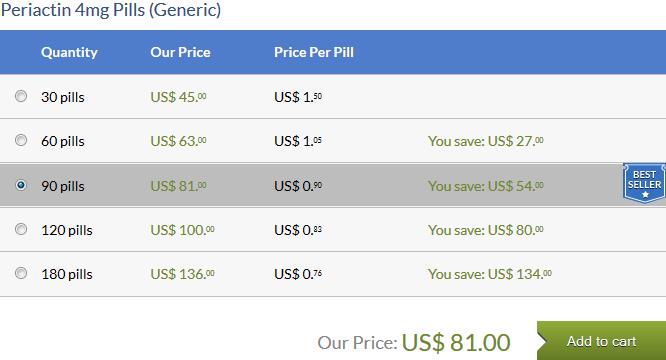Click the Best Seller badge icon
The height and width of the screenshot is (360, 666).
pyautogui.click(x=644, y=183)
